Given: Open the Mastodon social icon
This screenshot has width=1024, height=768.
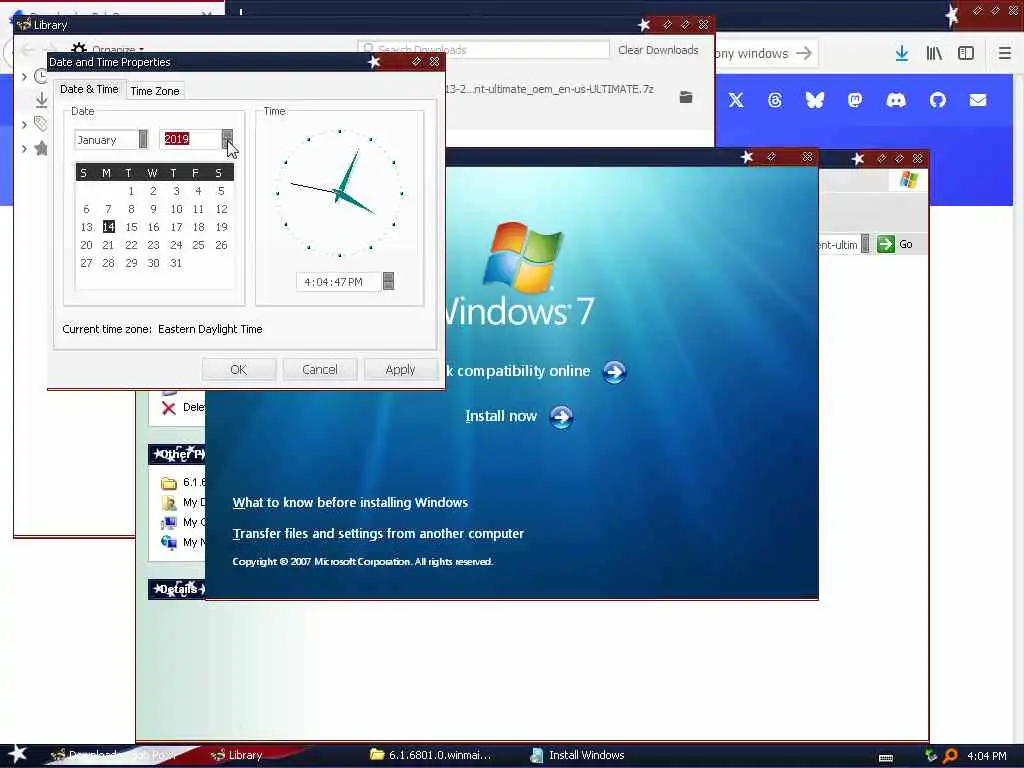Looking at the screenshot, I should point(855,100).
